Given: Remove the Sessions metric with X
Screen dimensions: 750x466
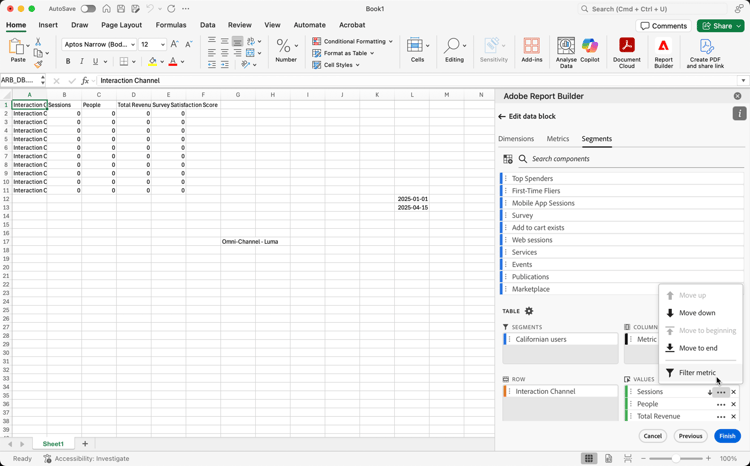Looking at the screenshot, I should pos(733,392).
